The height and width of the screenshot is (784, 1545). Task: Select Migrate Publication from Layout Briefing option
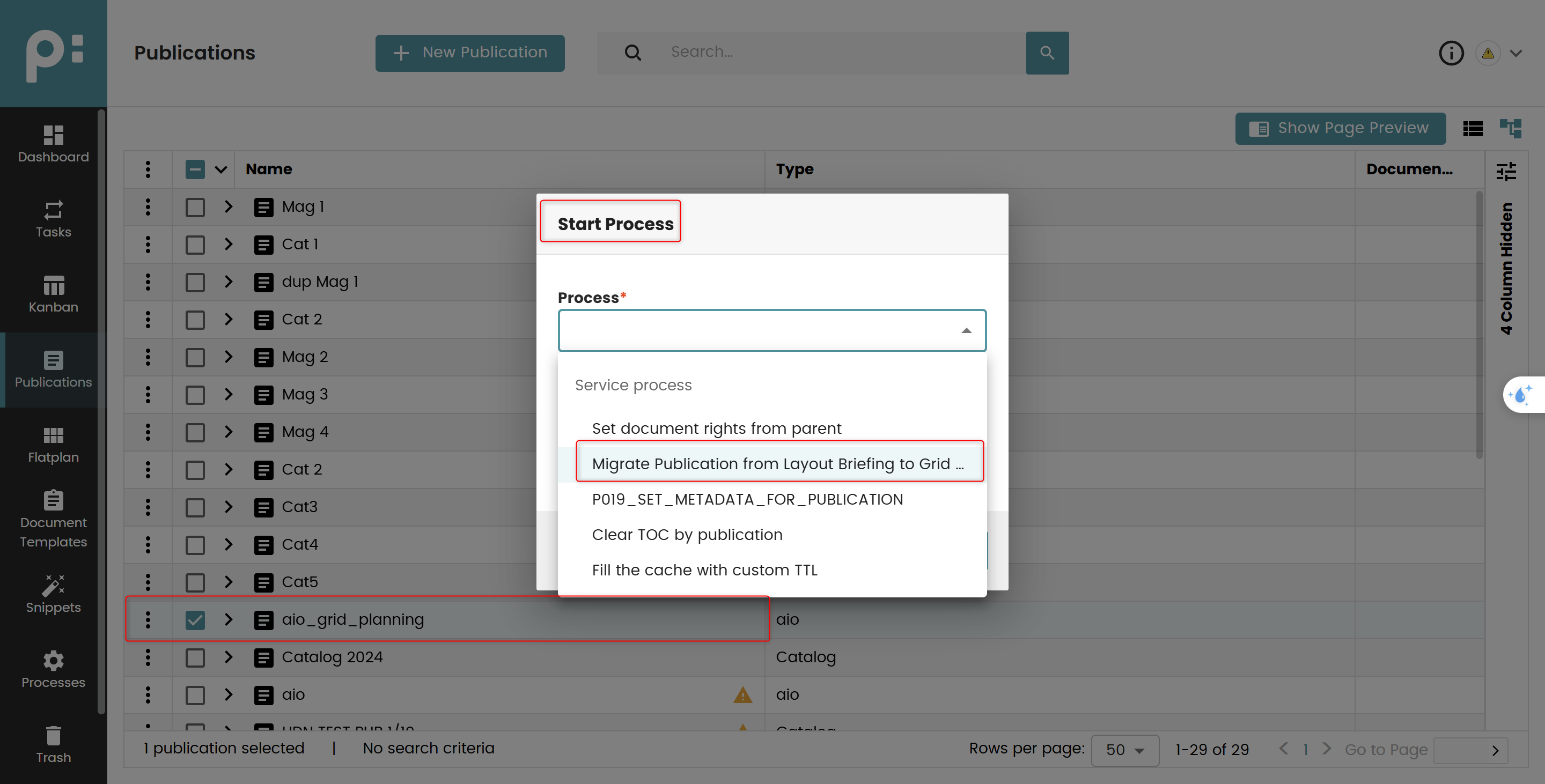[777, 463]
